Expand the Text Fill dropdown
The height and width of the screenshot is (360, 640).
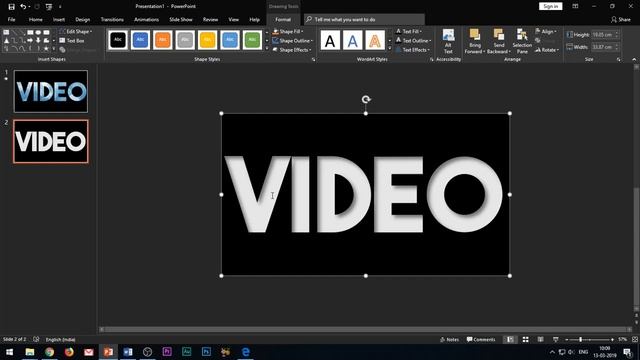click(409, 31)
